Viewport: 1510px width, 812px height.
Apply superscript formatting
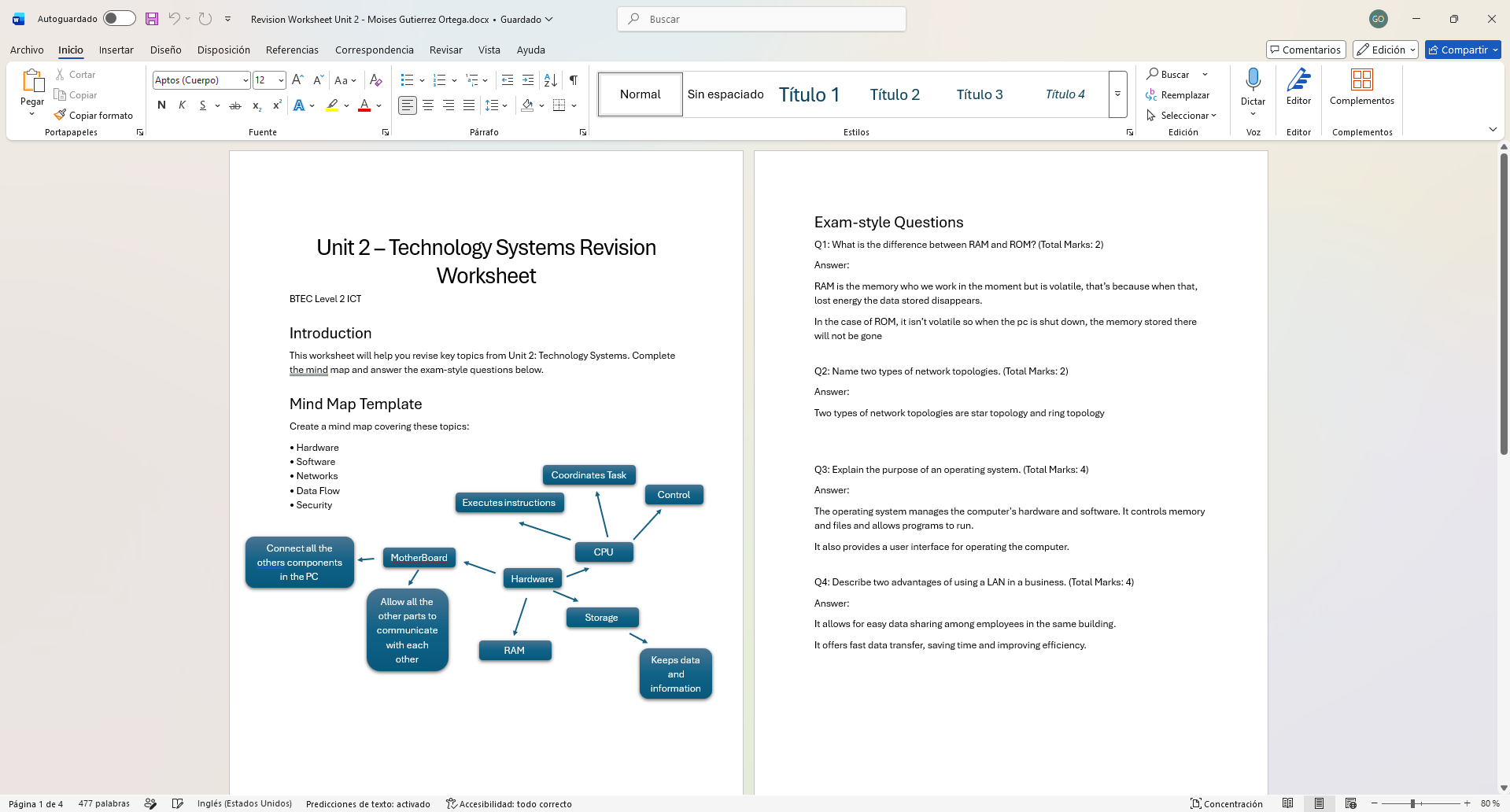[277, 105]
